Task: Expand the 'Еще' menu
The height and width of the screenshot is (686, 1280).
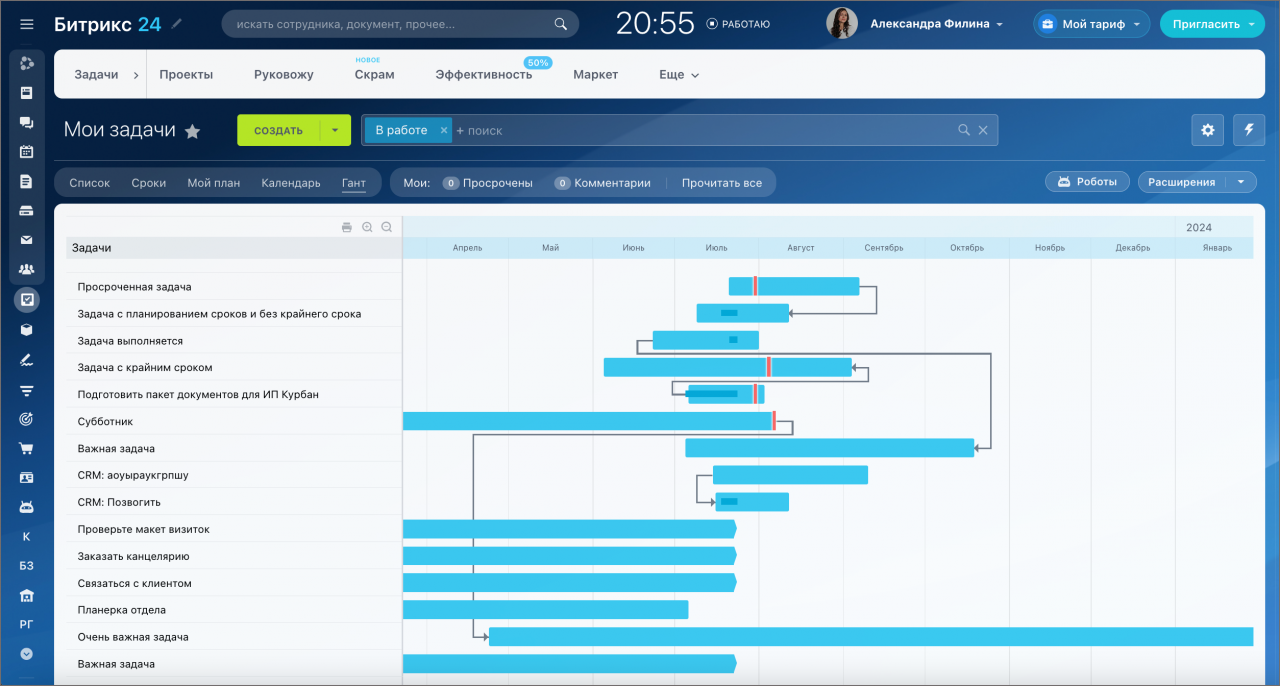Action: tap(679, 75)
